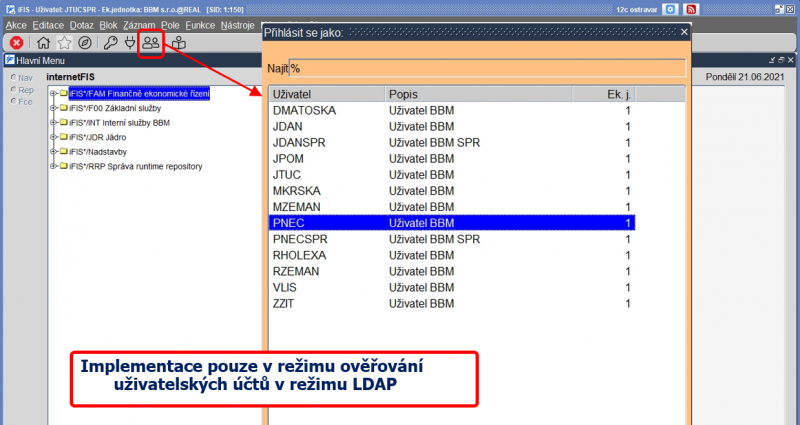The height and width of the screenshot is (425, 800).
Task: Open the compass navigation icon
Action: 85,43
